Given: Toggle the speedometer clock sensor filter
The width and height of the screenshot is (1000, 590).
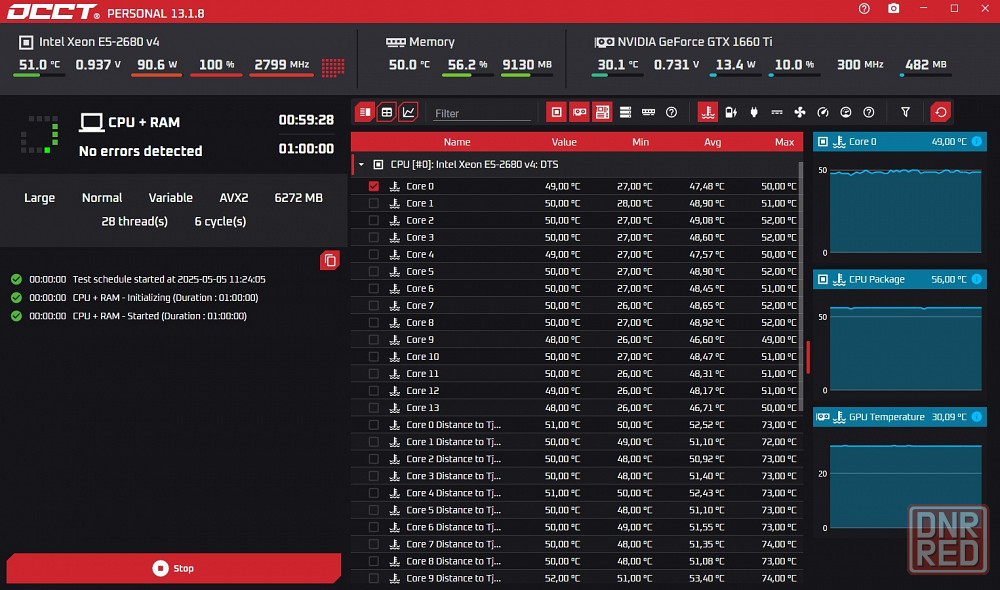Looking at the screenshot, I should (x=823, y=112).
